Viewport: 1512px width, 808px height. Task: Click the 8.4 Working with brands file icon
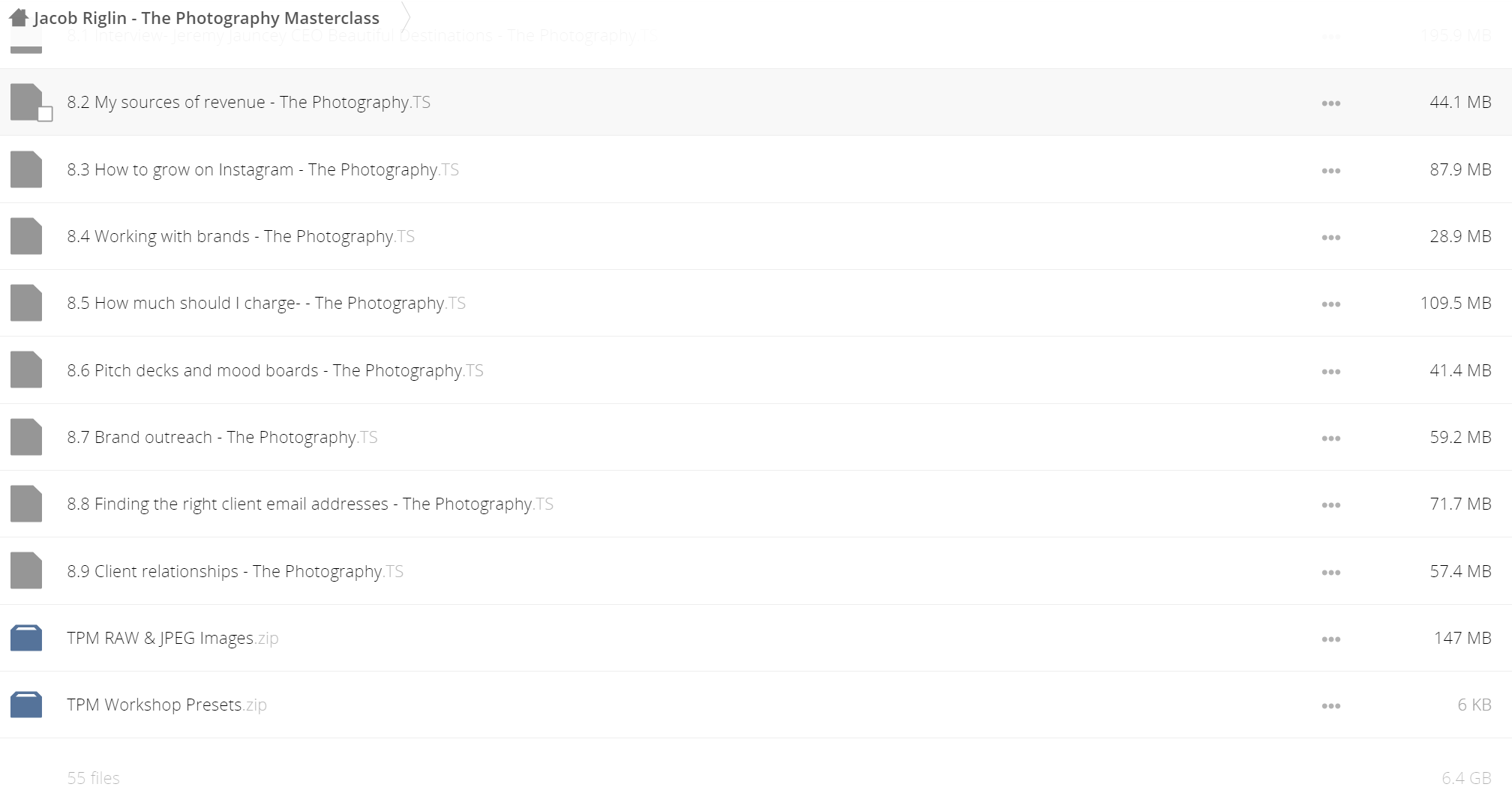[x=26, y=236]
